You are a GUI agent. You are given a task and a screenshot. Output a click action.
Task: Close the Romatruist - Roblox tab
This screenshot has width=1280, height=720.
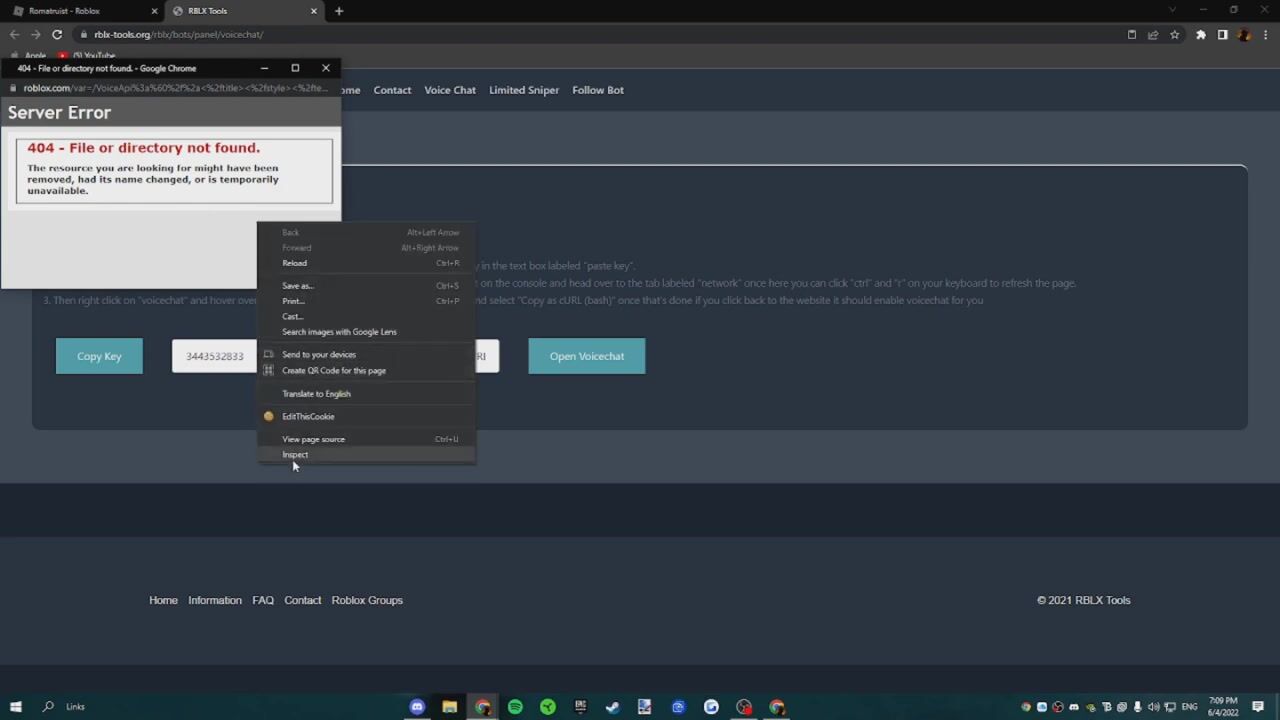click(155, 11)
